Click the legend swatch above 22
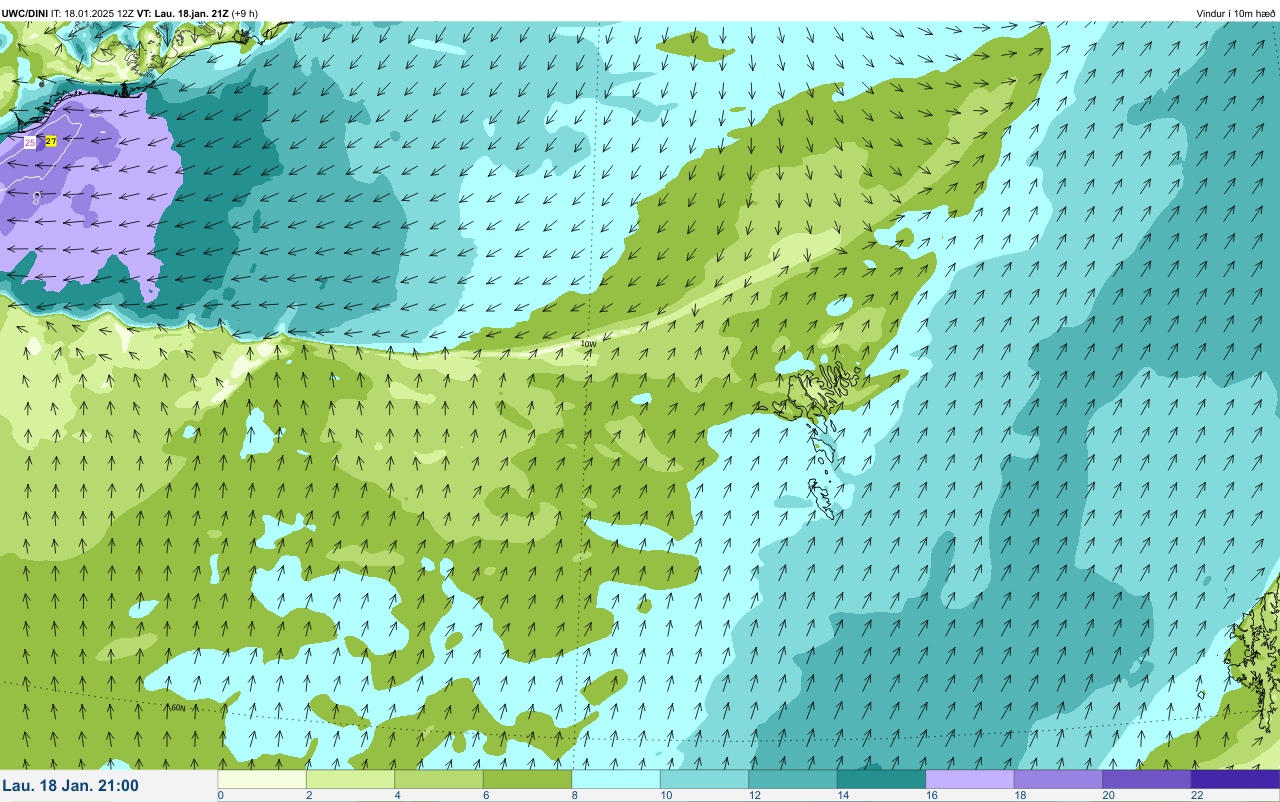 [x=1235, y=779]
